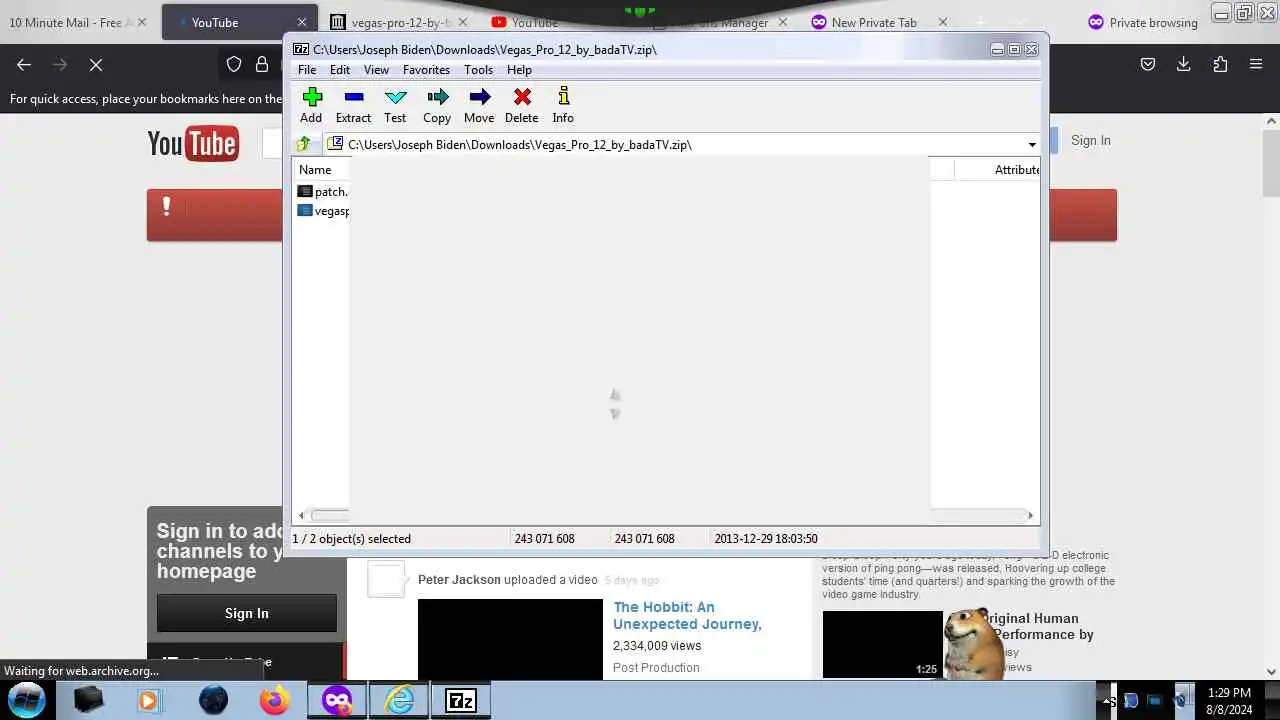Open the File menu in 7-Zip
Screen dimensions: 1280x720
coord(307,70)
